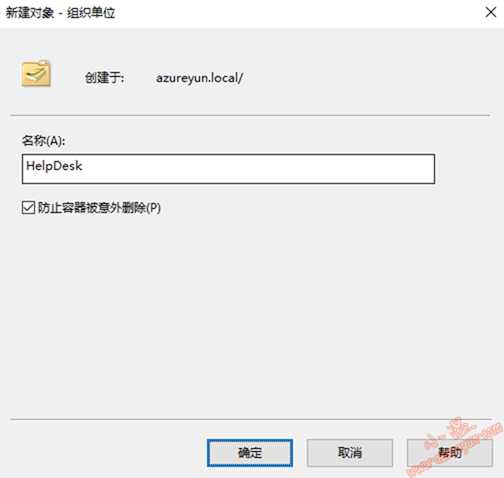The image size is (504, 478).
Task: Click the 创建于: label text
Action: point(104,78)
